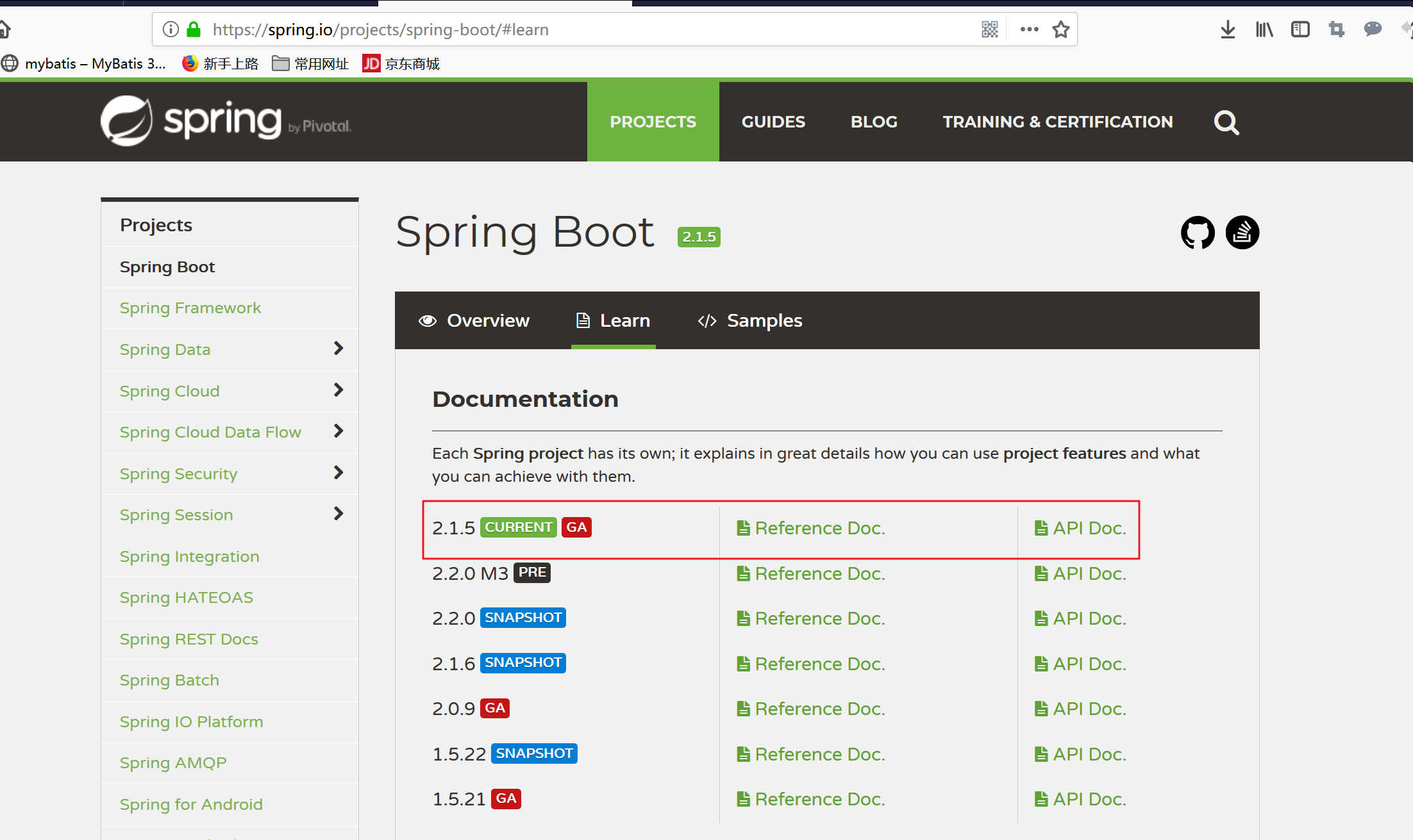Click inside the browser address bar
This screenshot has height=840, width=1413.
(x=577, y=29)
